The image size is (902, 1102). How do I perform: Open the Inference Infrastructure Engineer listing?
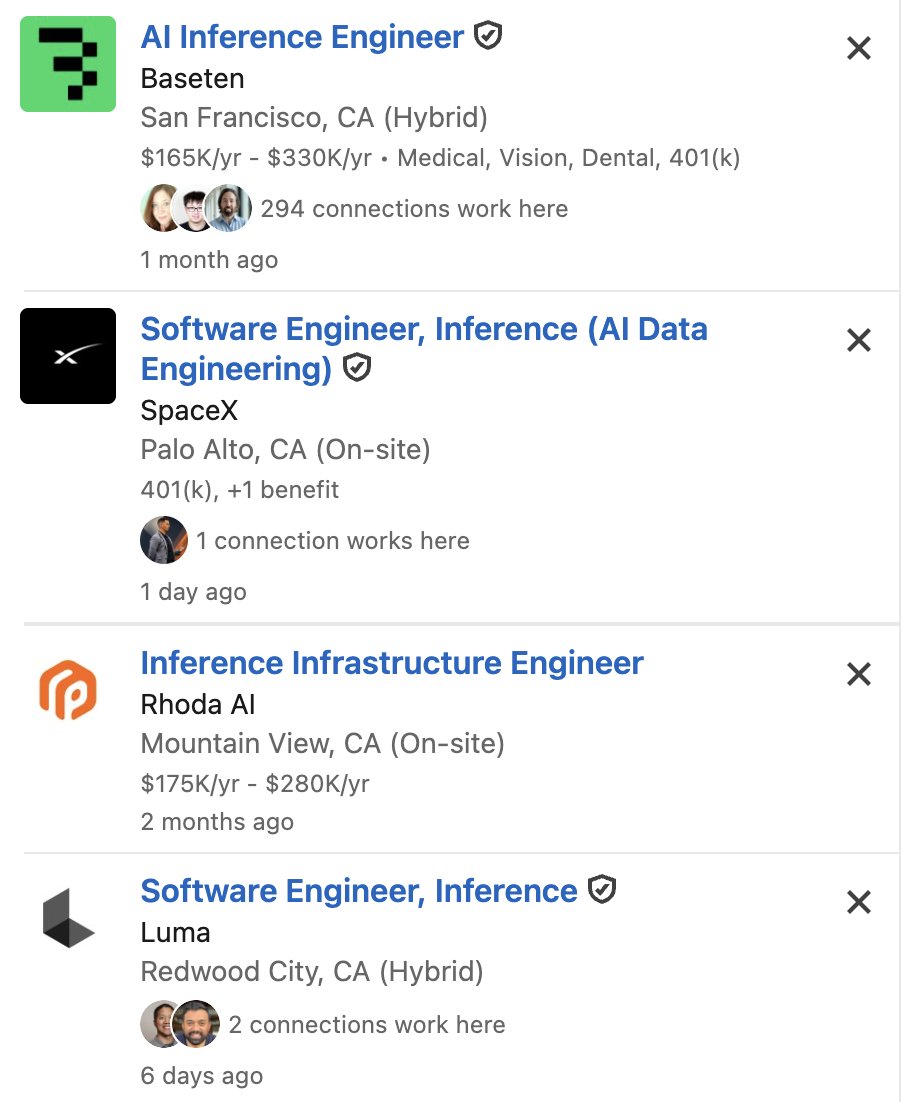coord(392,663)
